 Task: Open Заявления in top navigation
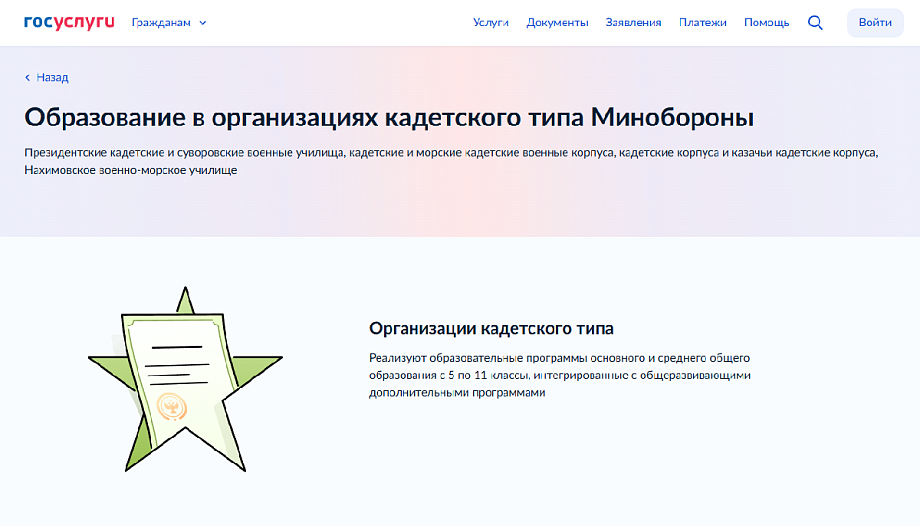[633, 22]
